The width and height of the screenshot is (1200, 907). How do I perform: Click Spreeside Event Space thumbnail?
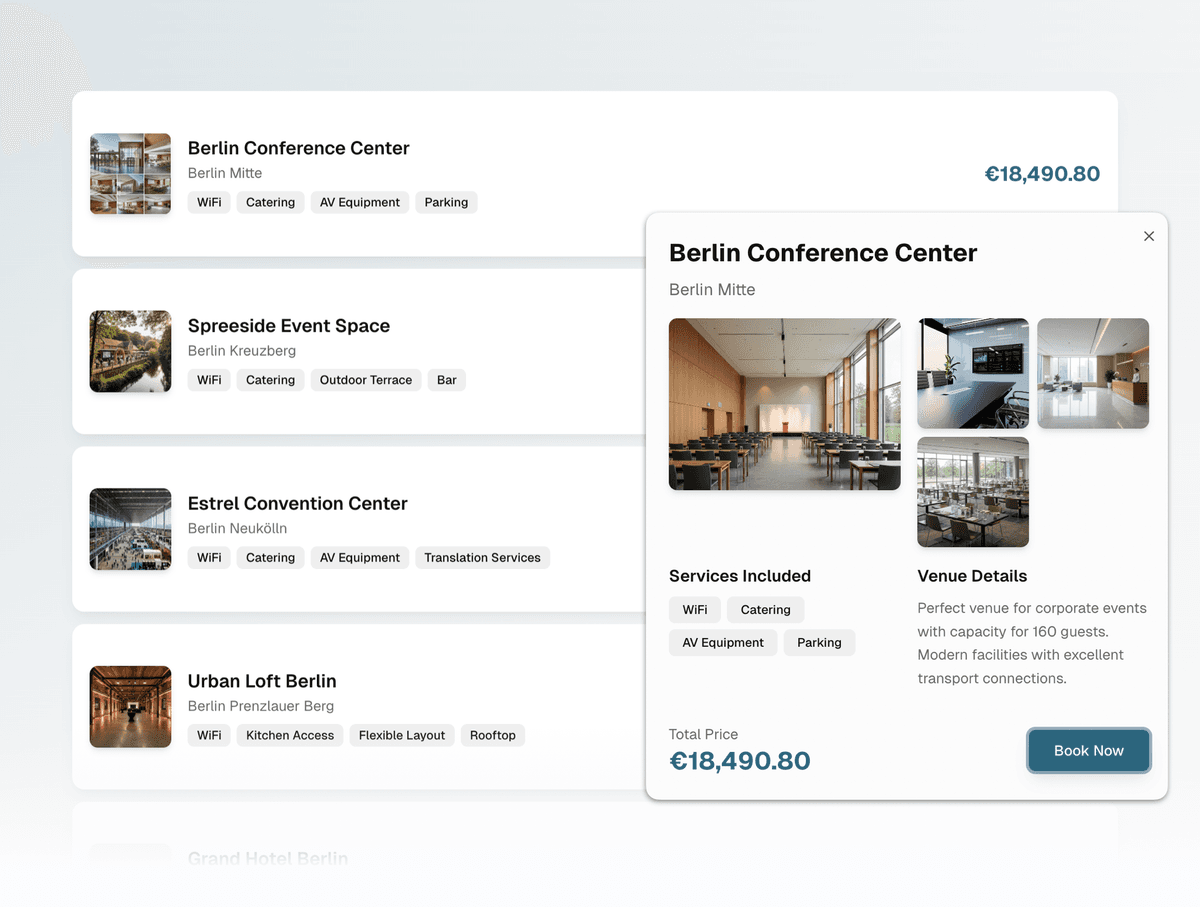tap(130, 351)
